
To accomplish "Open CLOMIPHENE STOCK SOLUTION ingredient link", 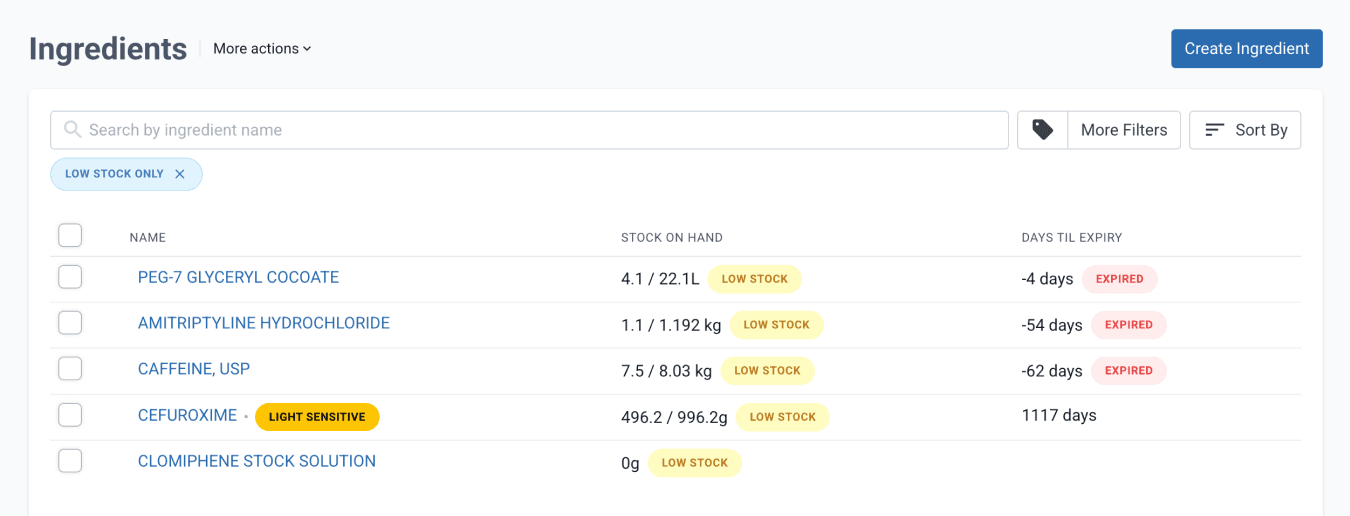I will [257, 461].
